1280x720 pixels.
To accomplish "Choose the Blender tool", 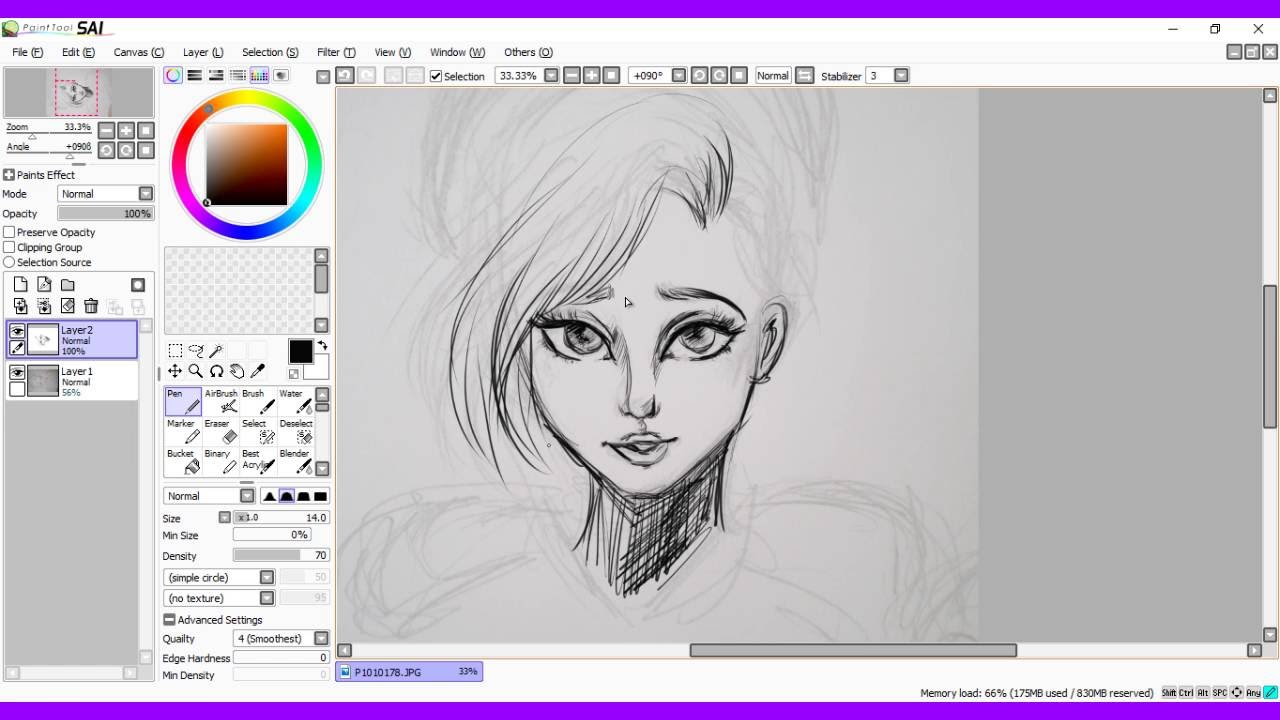I will click(296, 461).
